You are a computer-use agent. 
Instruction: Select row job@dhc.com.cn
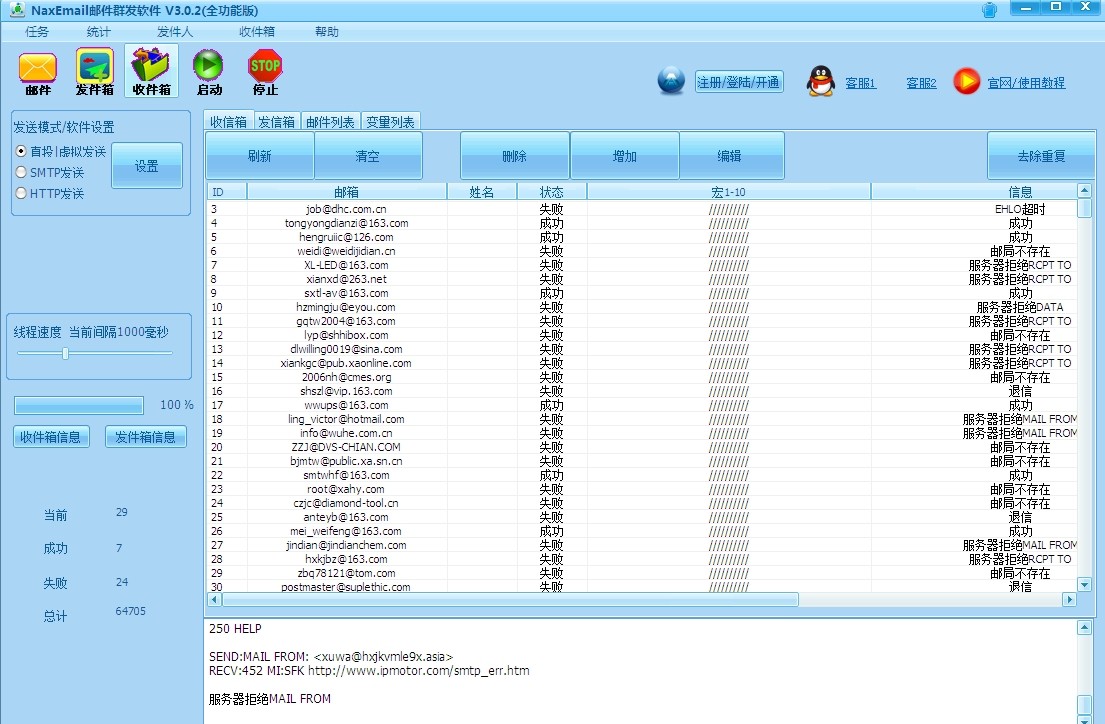[642, 209]
